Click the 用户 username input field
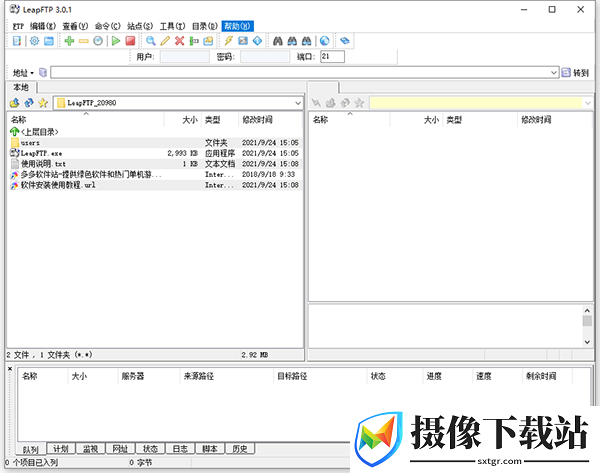 [x=184, y=57]
